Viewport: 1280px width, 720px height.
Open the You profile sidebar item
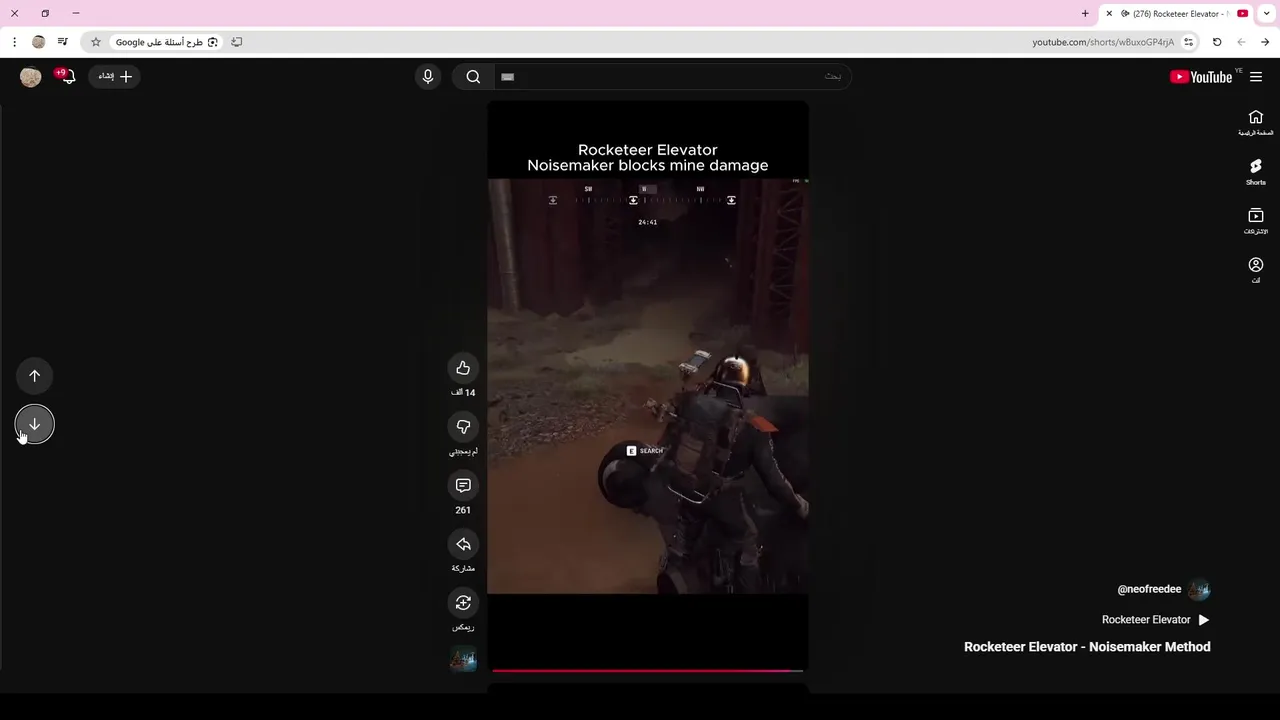[x=1256, y=270]
